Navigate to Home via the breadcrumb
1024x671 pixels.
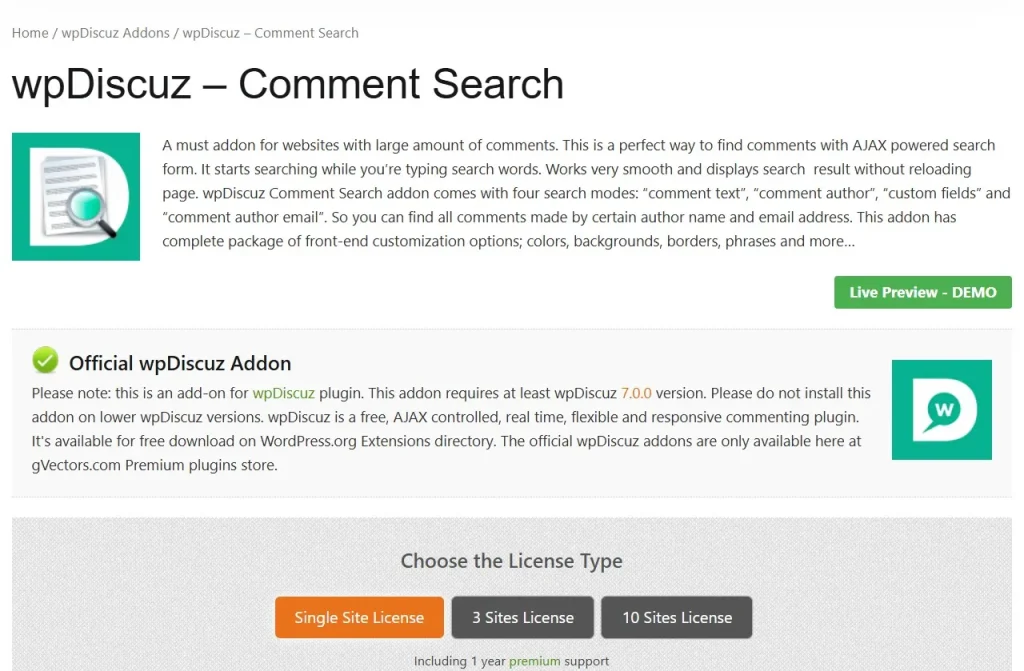[28, 33]
